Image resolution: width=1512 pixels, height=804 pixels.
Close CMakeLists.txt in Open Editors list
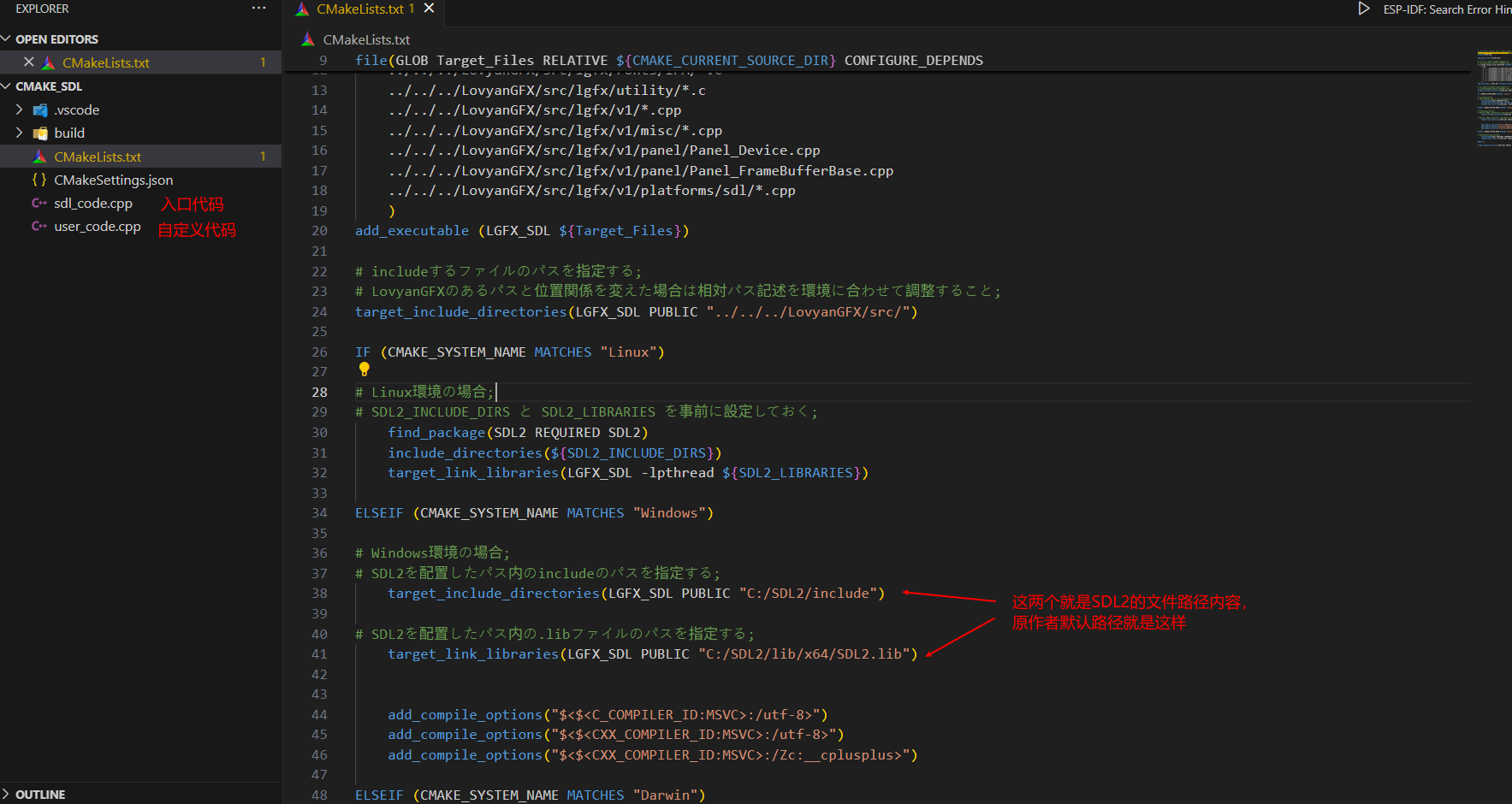[29, 62]
